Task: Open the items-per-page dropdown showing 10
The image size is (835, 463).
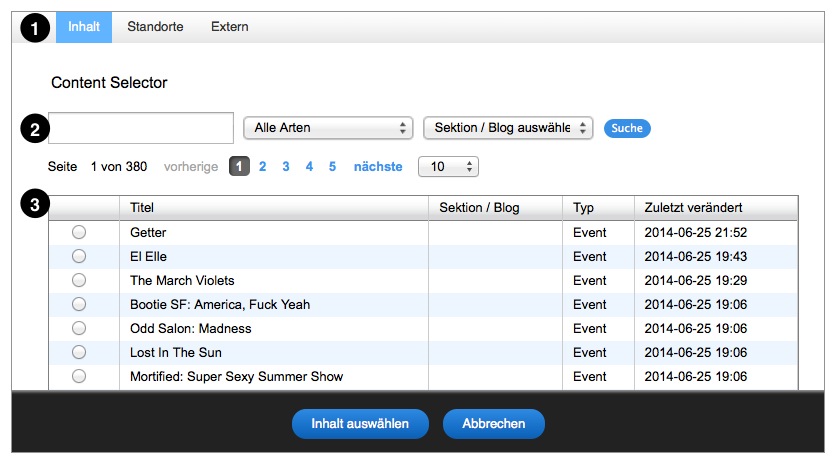Action: point(448,167)
